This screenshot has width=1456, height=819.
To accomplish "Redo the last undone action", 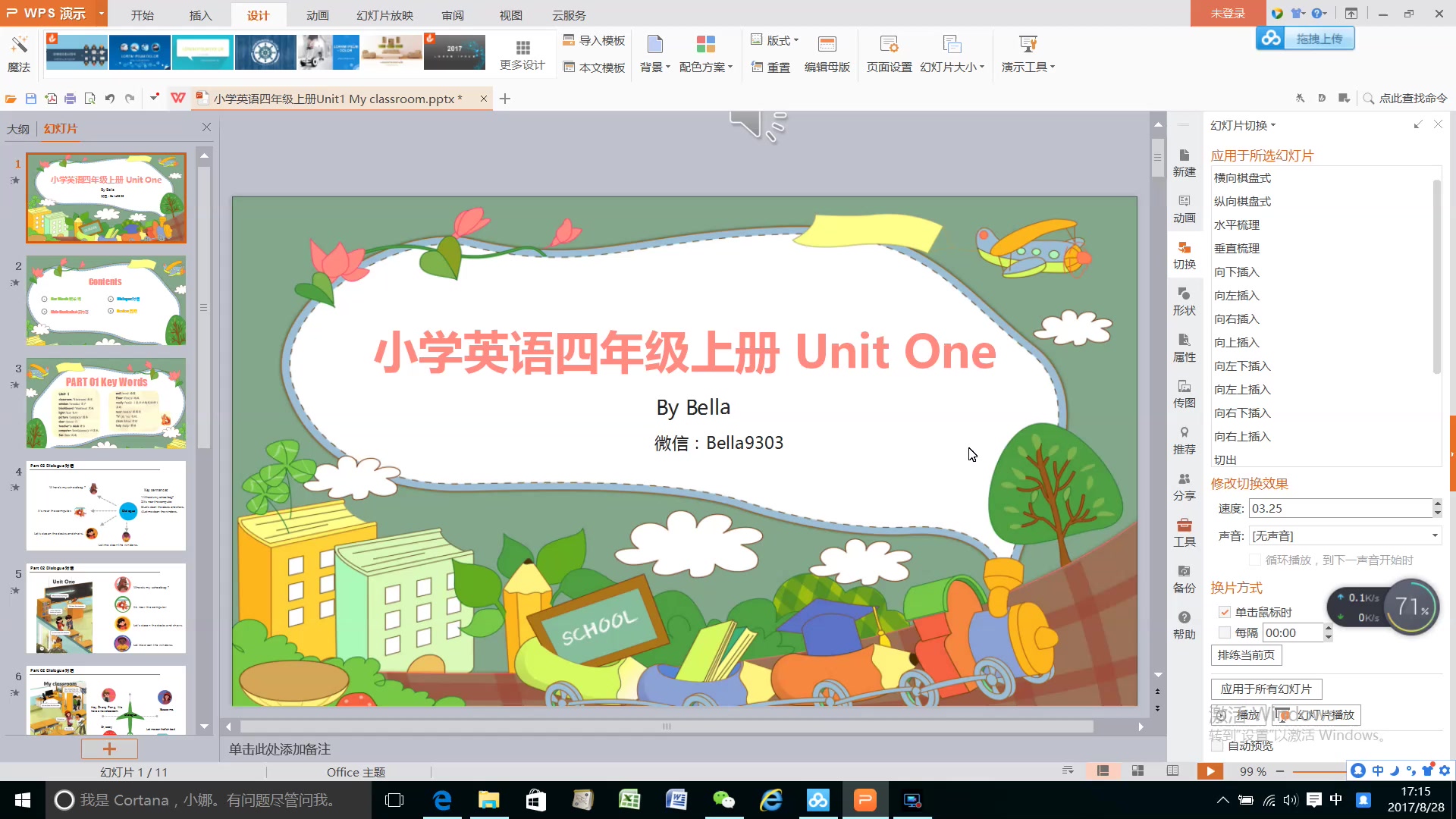I will tap(130, 99).
